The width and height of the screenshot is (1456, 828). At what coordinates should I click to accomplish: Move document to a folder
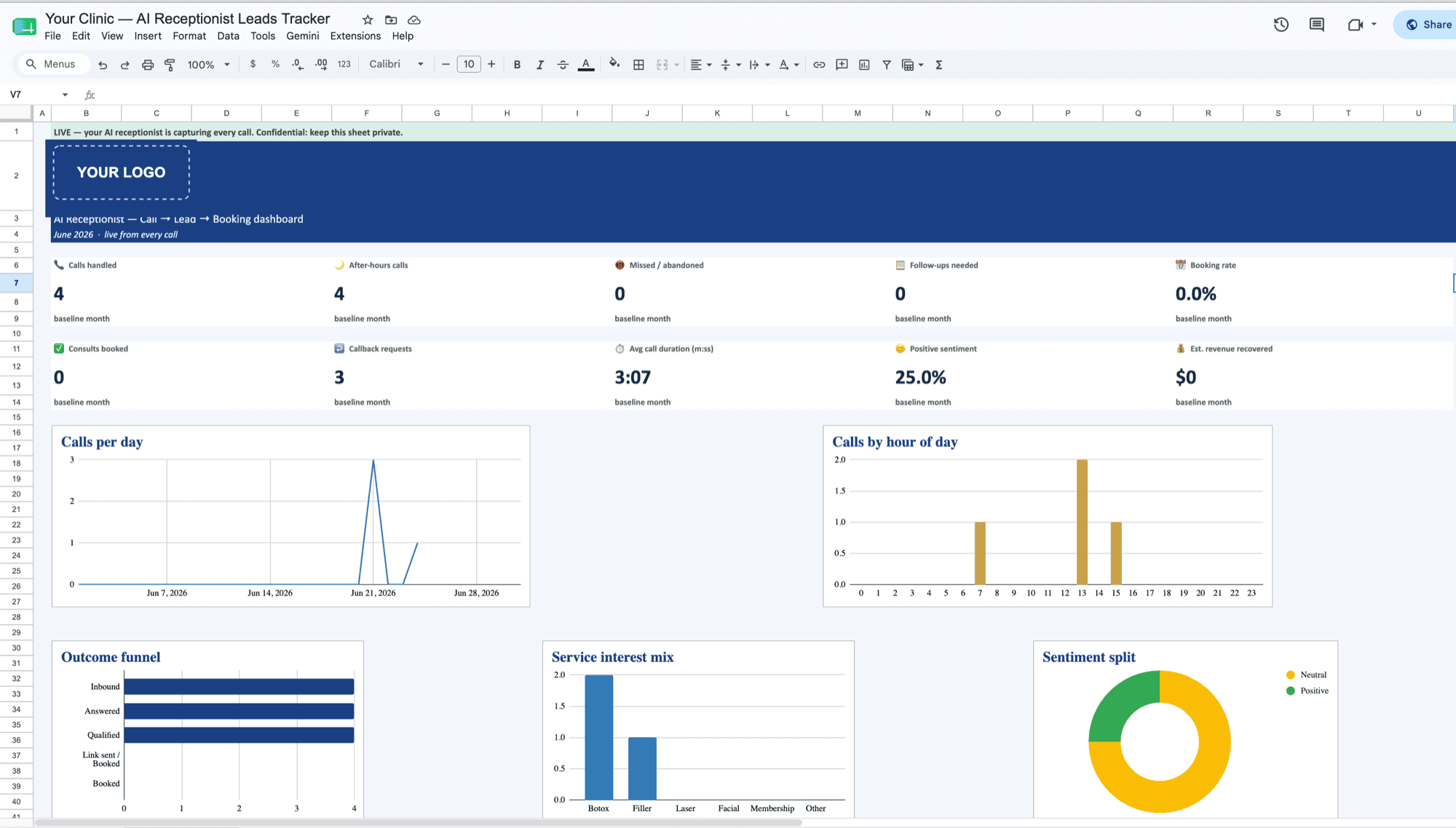click(x=391, y=20)
